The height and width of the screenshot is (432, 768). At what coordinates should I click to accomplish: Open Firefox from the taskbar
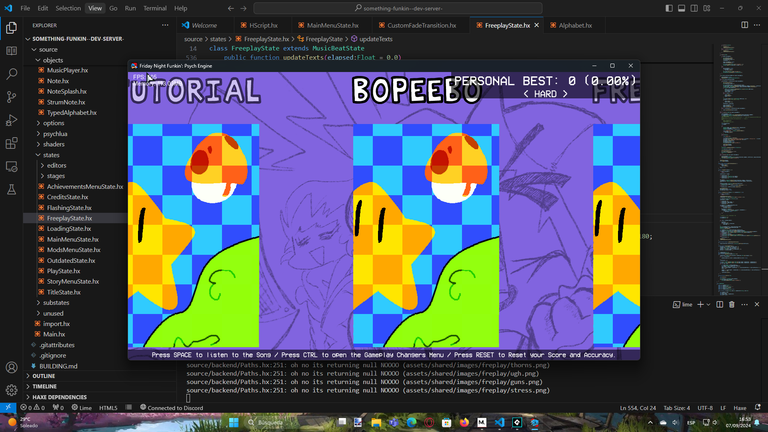[x=464, y=422]
